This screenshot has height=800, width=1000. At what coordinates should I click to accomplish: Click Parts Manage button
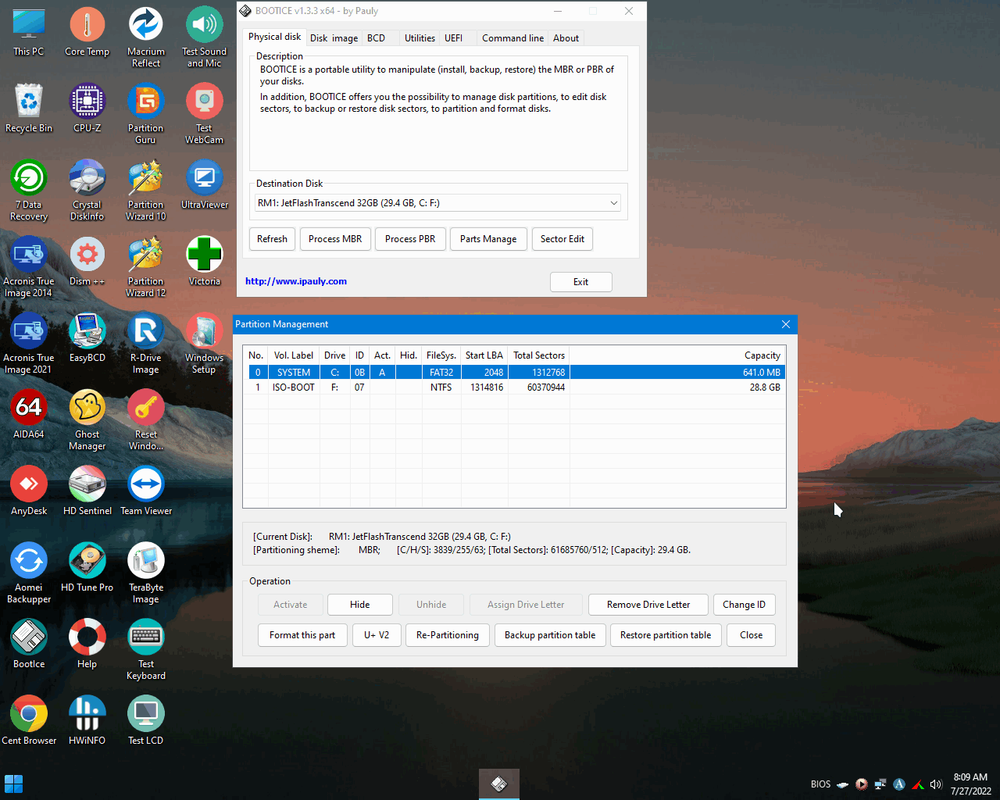[x=489, y=239]
